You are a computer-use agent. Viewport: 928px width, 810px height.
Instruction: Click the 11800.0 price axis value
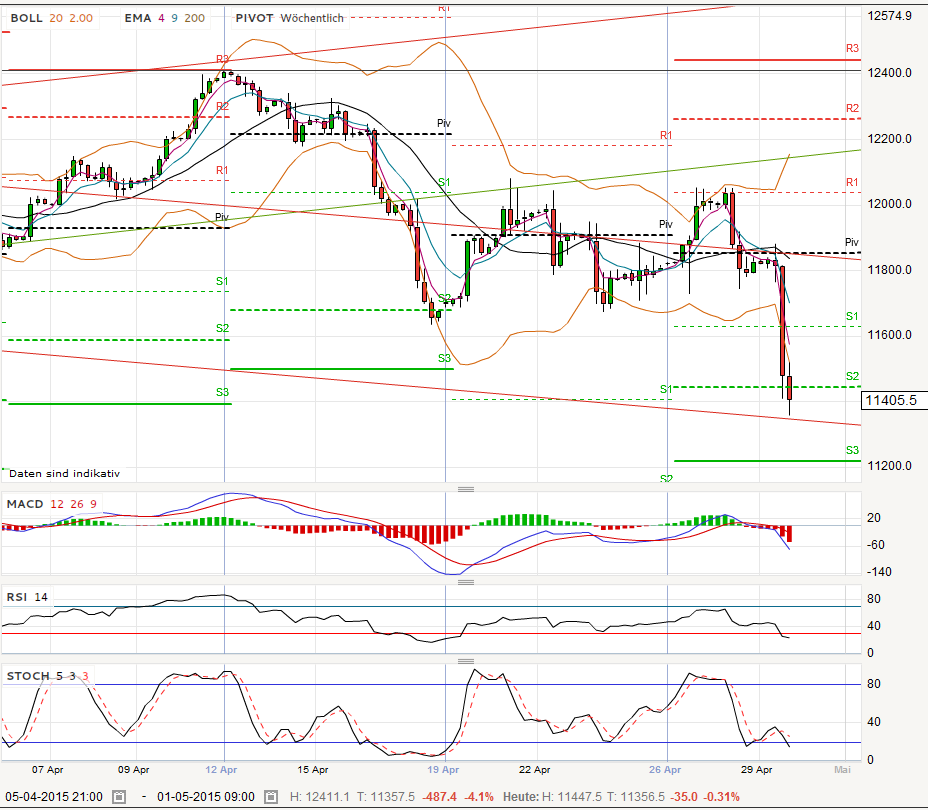890,270
